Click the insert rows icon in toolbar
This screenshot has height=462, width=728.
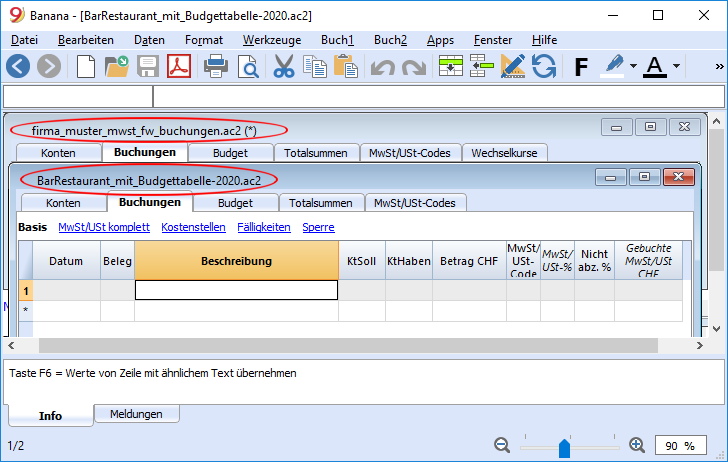(451, 66)
